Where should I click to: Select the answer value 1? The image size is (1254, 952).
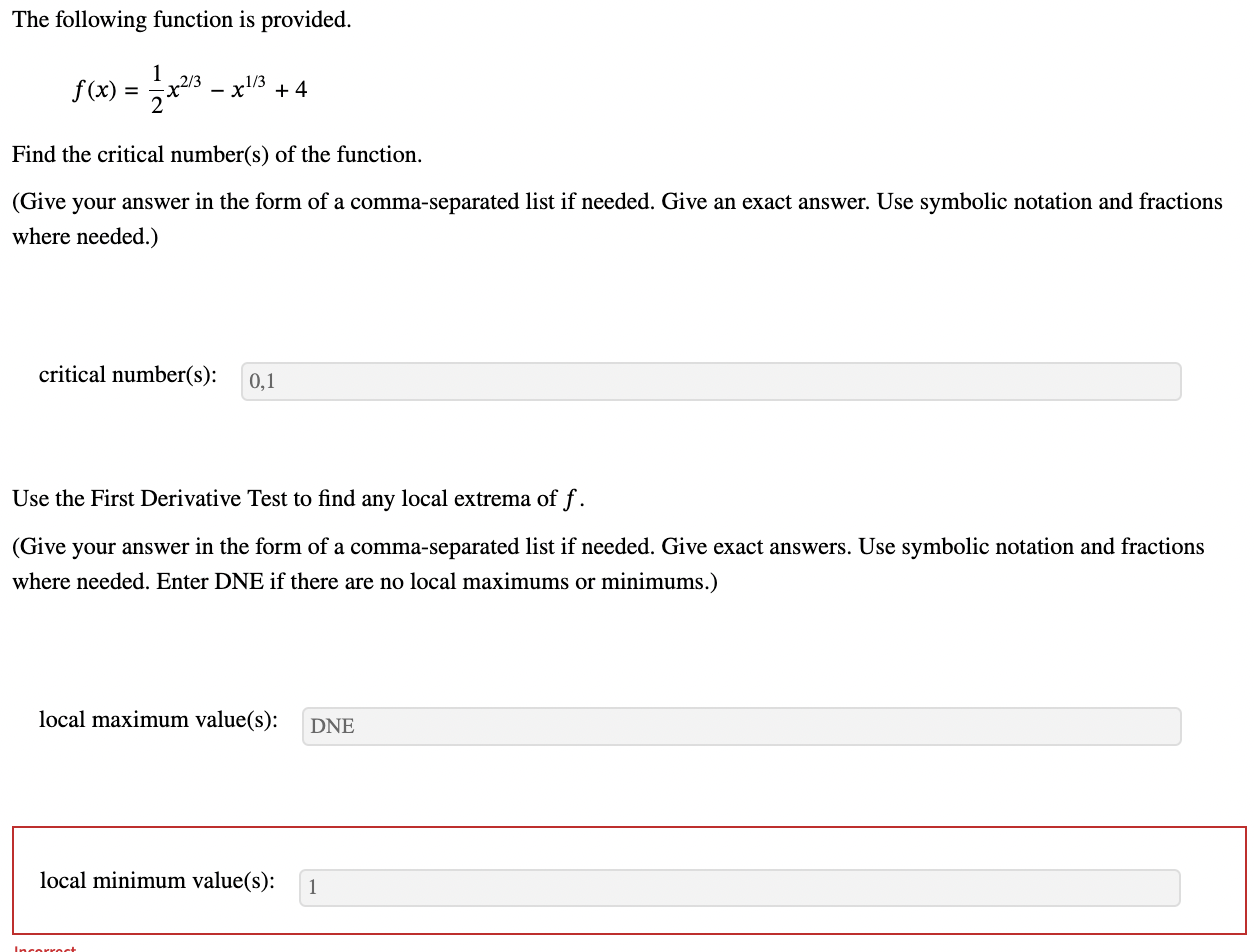click(x=314, y=887)
